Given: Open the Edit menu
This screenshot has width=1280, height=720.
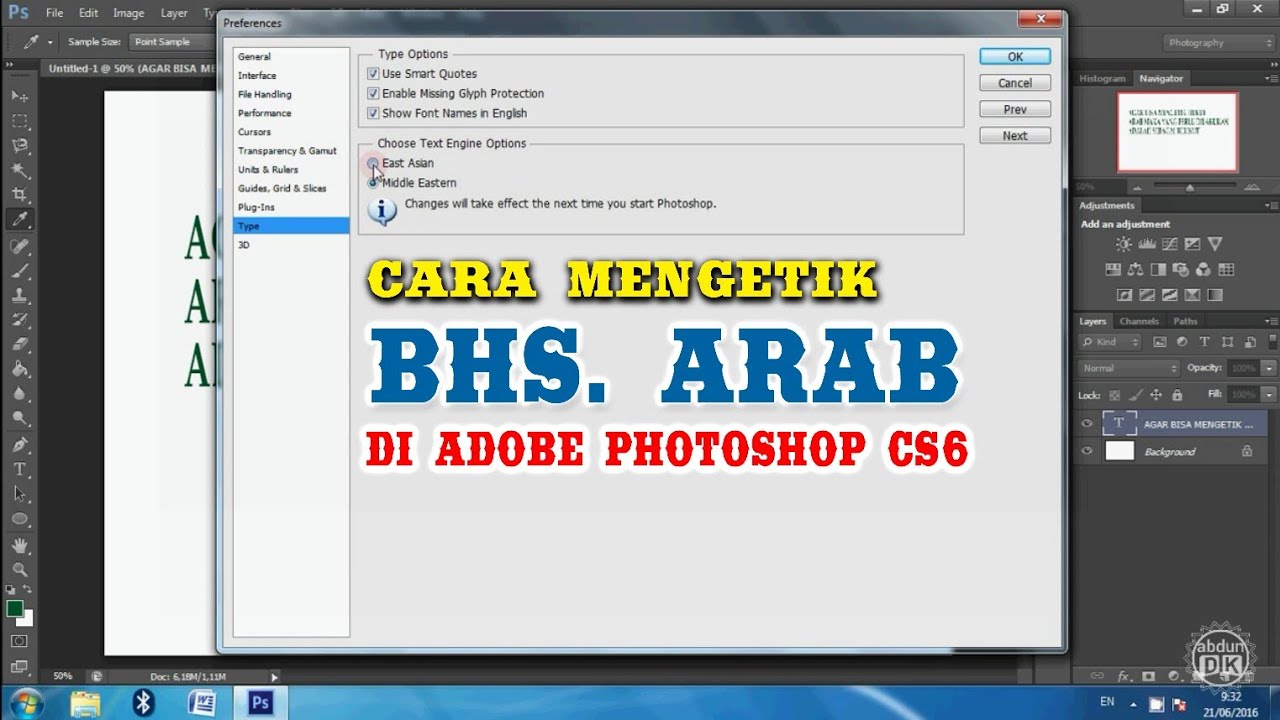Looking at the screenshot, I should tap(88, 13).
